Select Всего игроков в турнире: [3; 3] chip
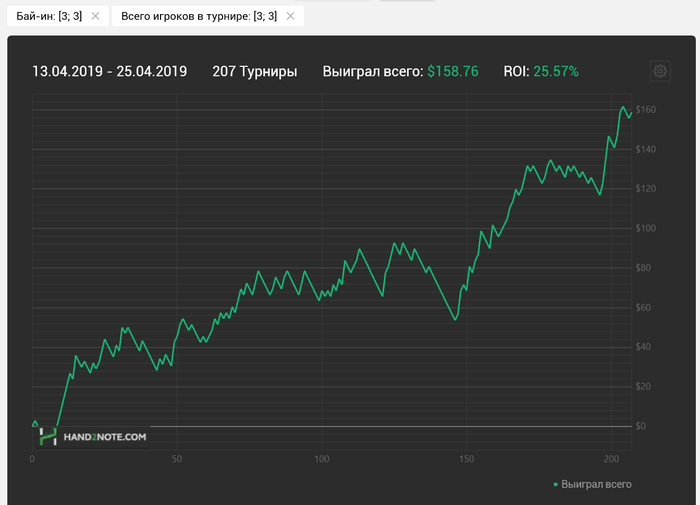Screen dimensions: 700x505 pyautogui.click(x=208, y=16)
